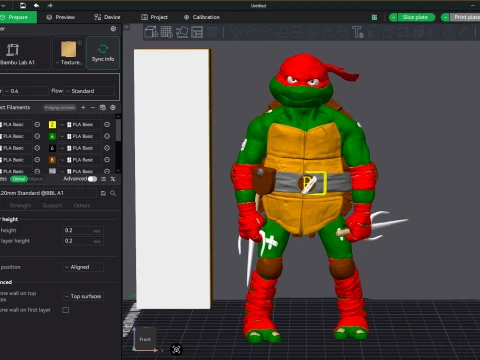Search process settings magnifier icon
Image resolution: width=480 pixels, height=360 pixels.
pos(113,193)
